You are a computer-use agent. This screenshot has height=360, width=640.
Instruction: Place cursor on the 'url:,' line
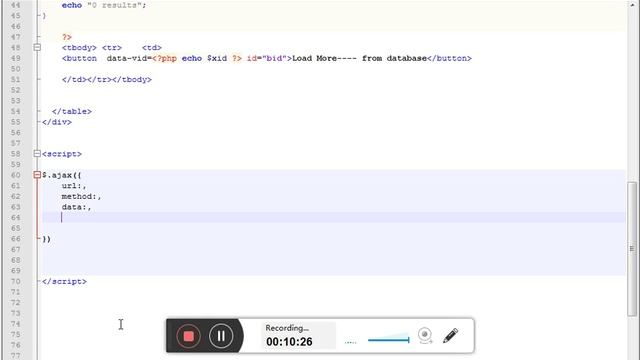coord(74,186)
